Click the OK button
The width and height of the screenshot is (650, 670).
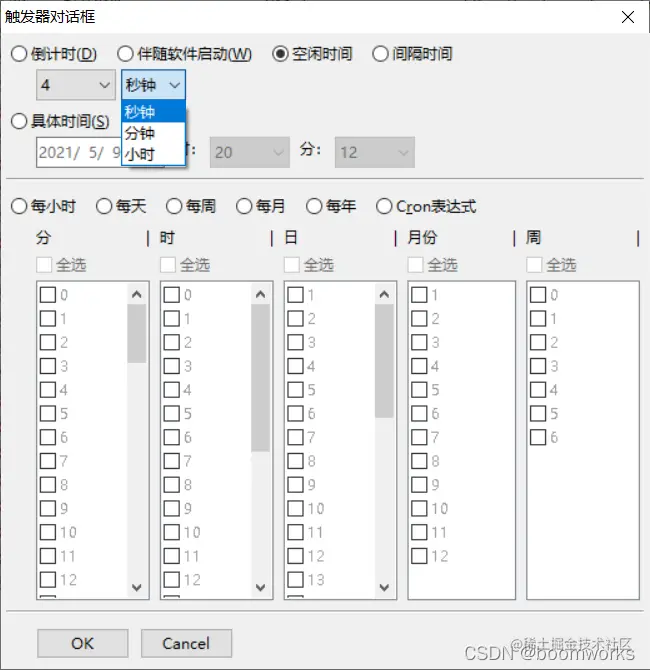[82, 643]
